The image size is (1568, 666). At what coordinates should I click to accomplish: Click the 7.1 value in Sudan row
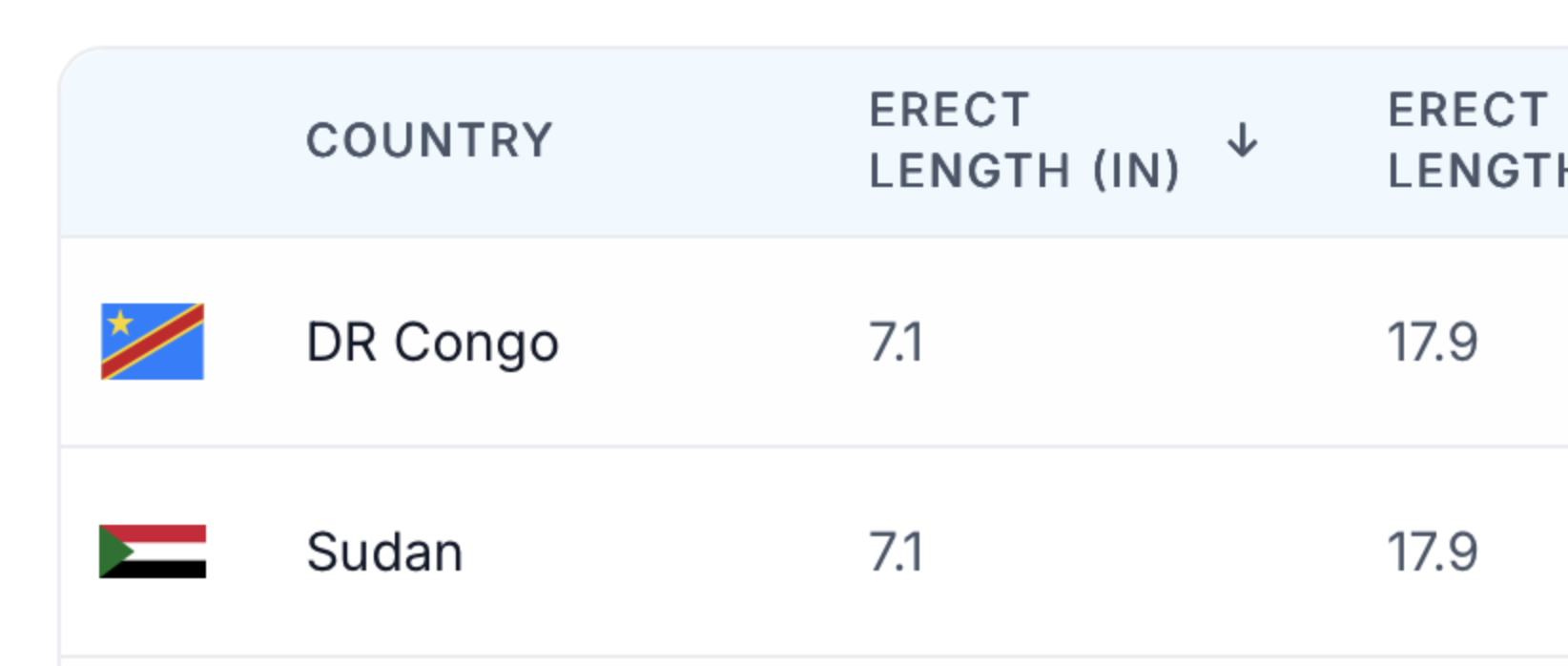coord(896,552)
